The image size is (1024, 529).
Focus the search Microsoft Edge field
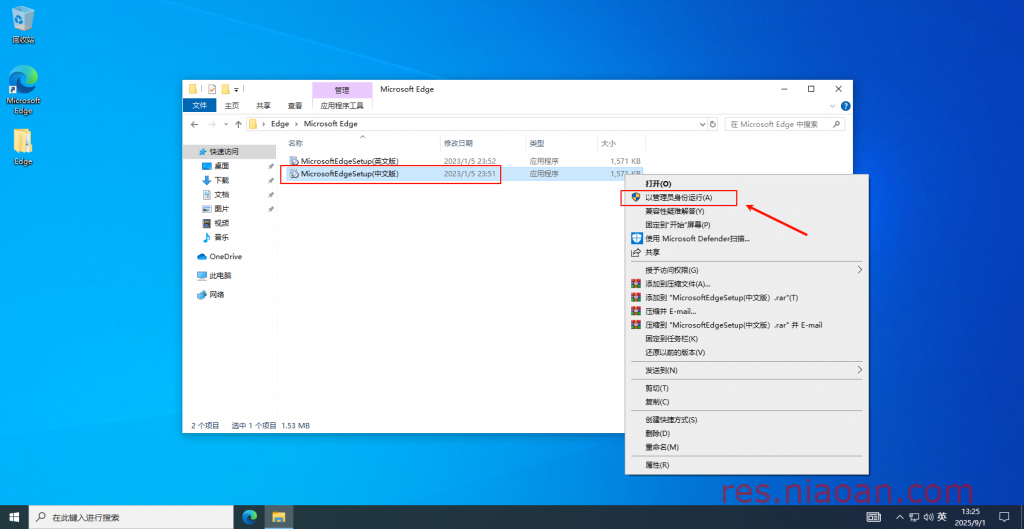(783, 124)
